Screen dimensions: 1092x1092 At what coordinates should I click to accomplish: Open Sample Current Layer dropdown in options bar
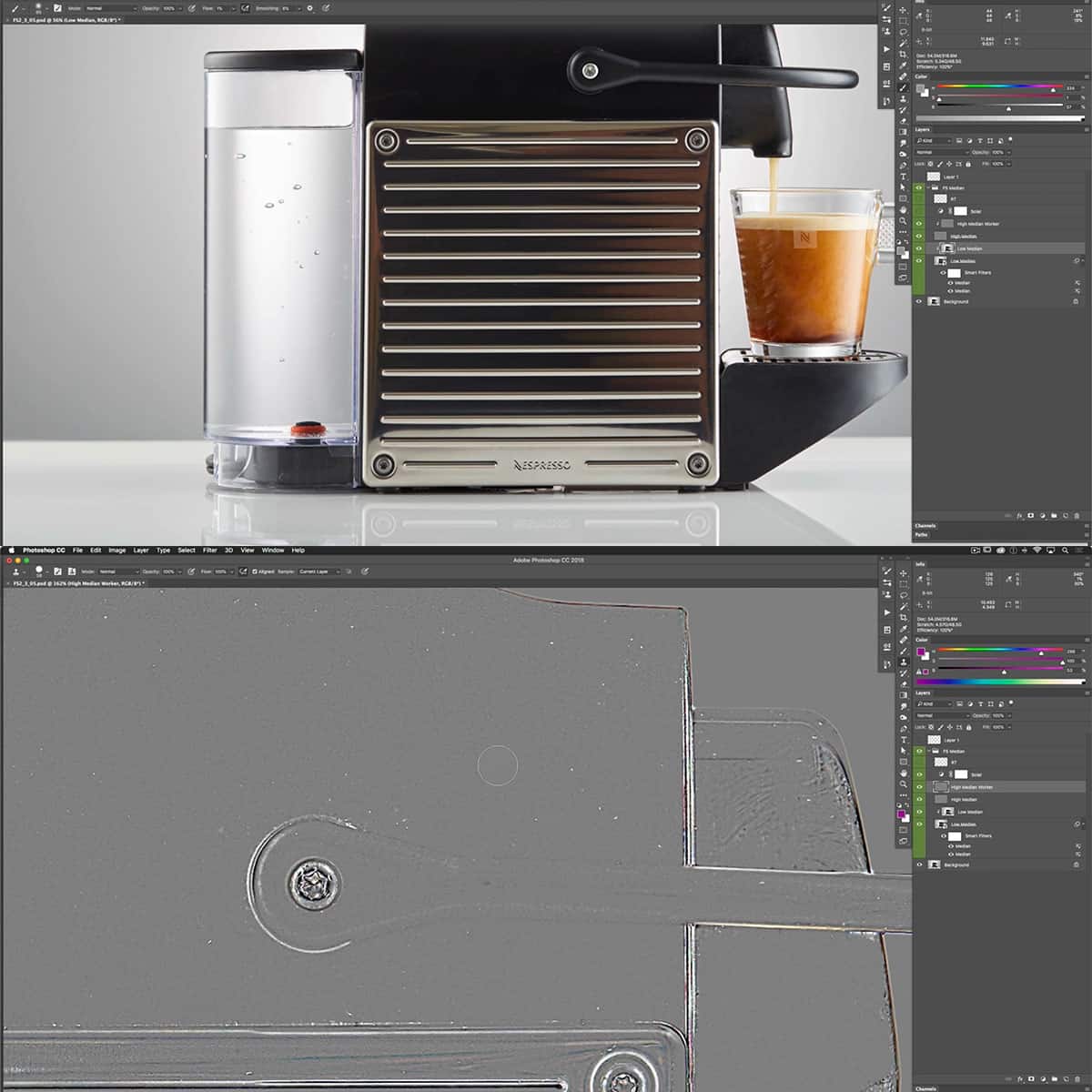point(319,571)
